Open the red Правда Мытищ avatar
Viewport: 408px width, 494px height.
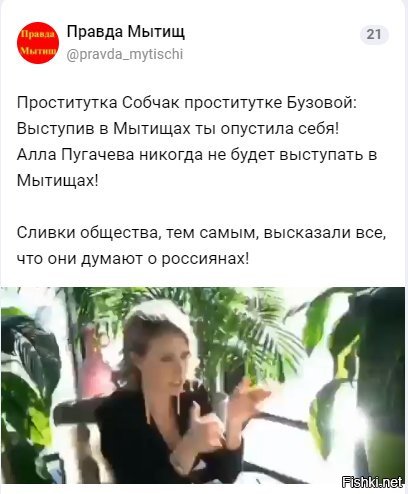click(x=38, y=43)
